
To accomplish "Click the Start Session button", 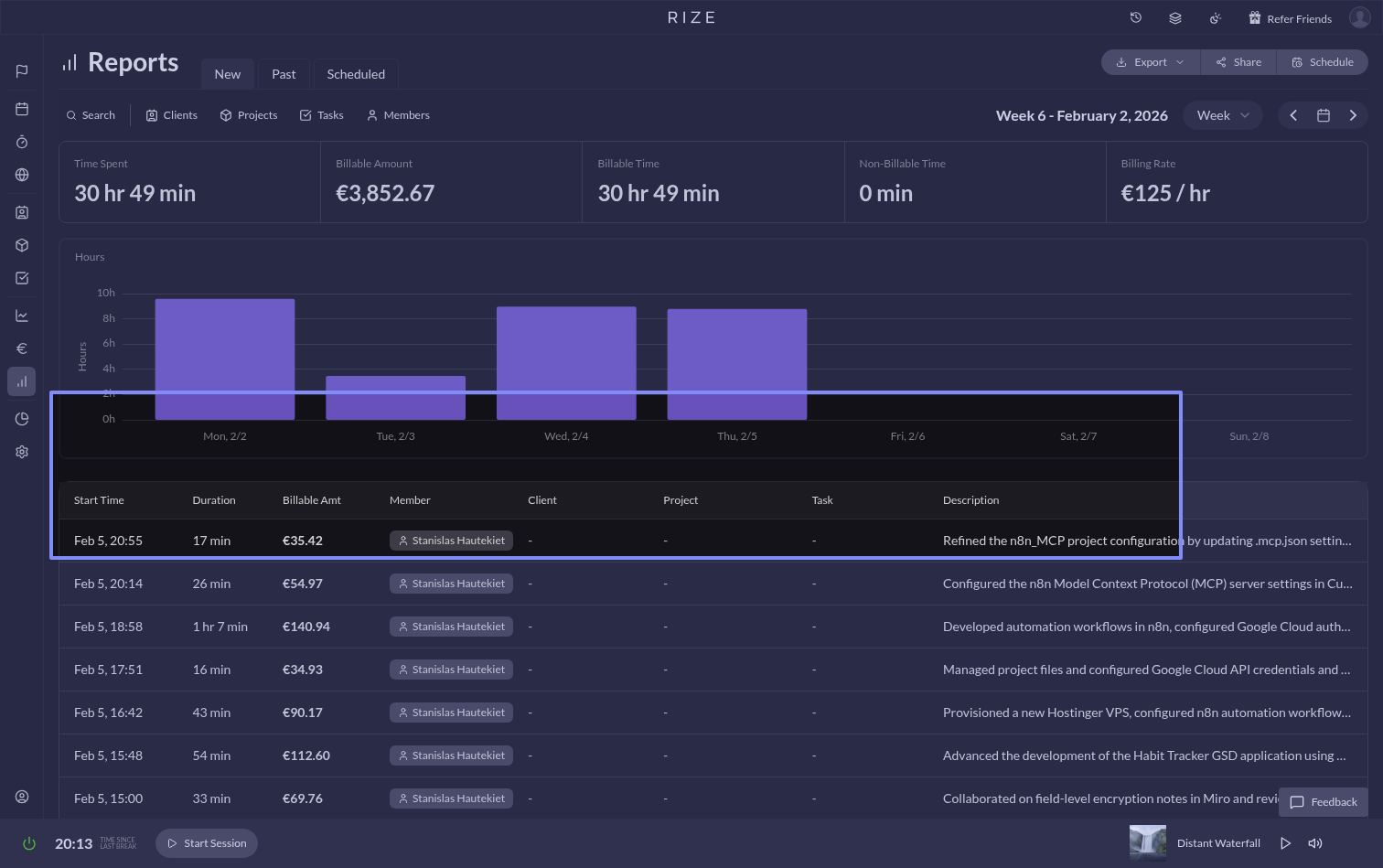I will coord(207,843).
